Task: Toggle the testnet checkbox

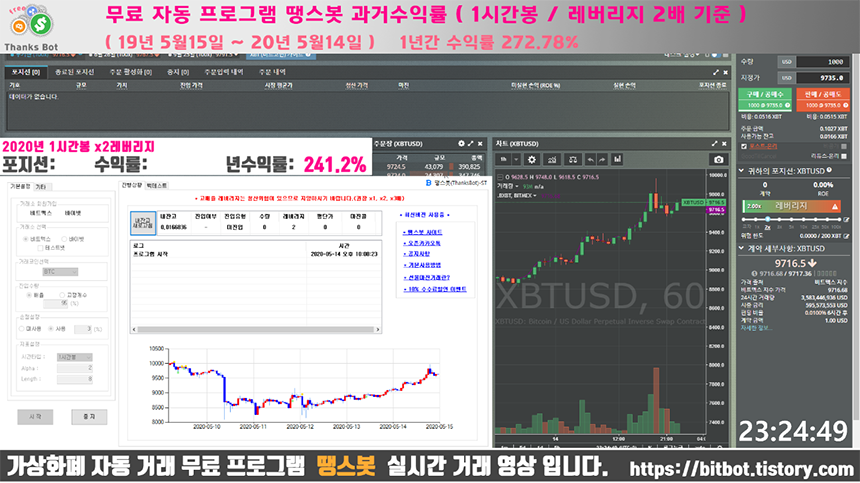Action: coord(40,248)
